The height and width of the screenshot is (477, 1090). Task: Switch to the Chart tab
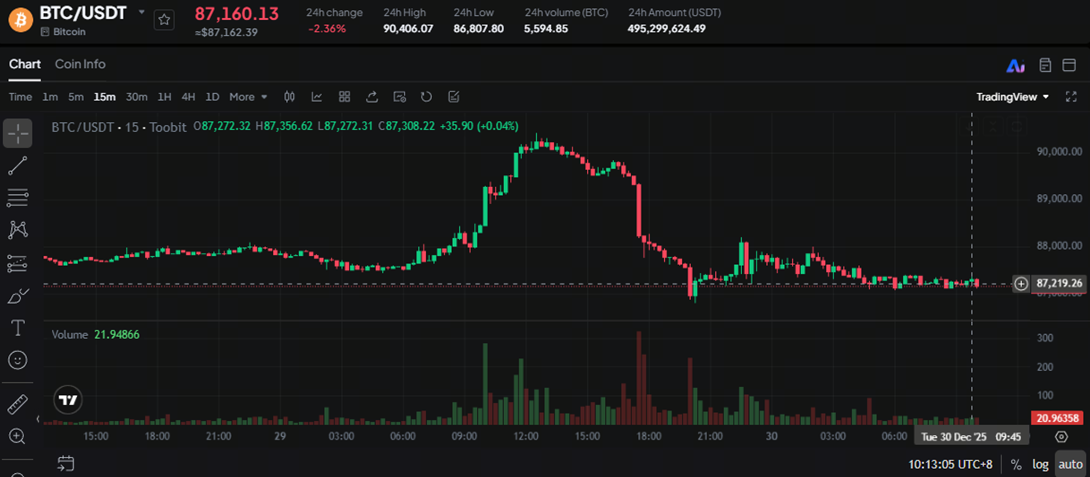[25, 64]
